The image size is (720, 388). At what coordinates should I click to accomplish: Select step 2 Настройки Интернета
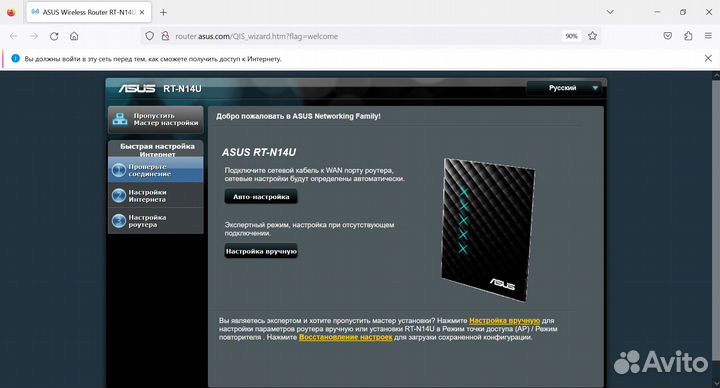[156, 196]
